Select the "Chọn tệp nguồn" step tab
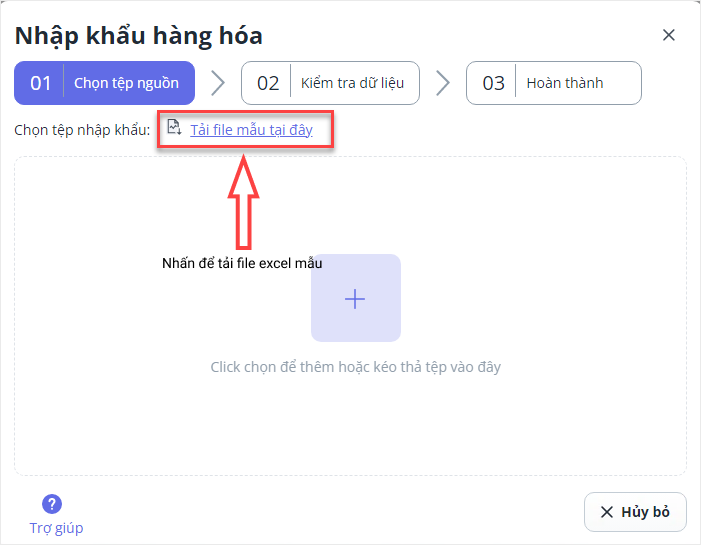 pos(126,83)
